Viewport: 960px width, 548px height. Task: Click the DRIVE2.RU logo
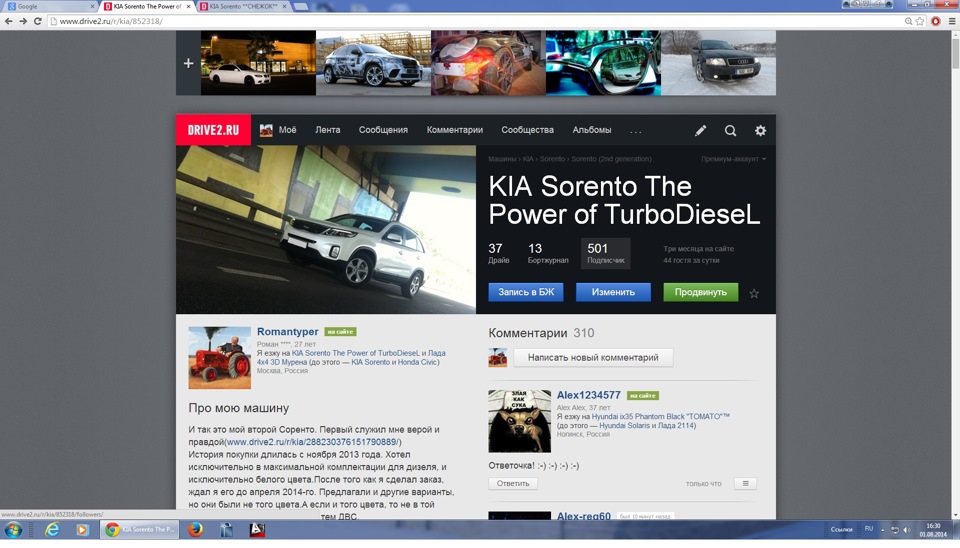coord(213,130)
